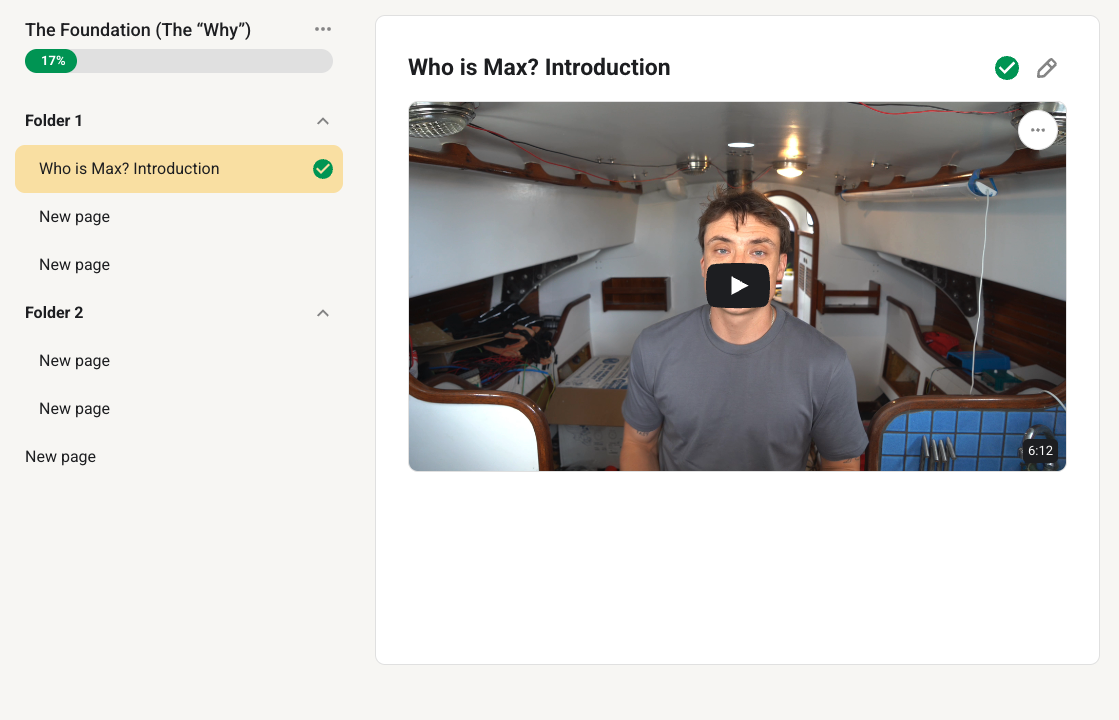The image size is (1119, 720).
Task: Click the 17% course progress bar
Action: pyautogui.click(x=179, y=61)
